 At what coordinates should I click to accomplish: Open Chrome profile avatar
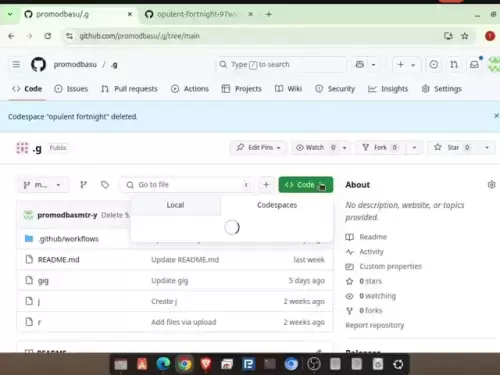tap(490, 36)
